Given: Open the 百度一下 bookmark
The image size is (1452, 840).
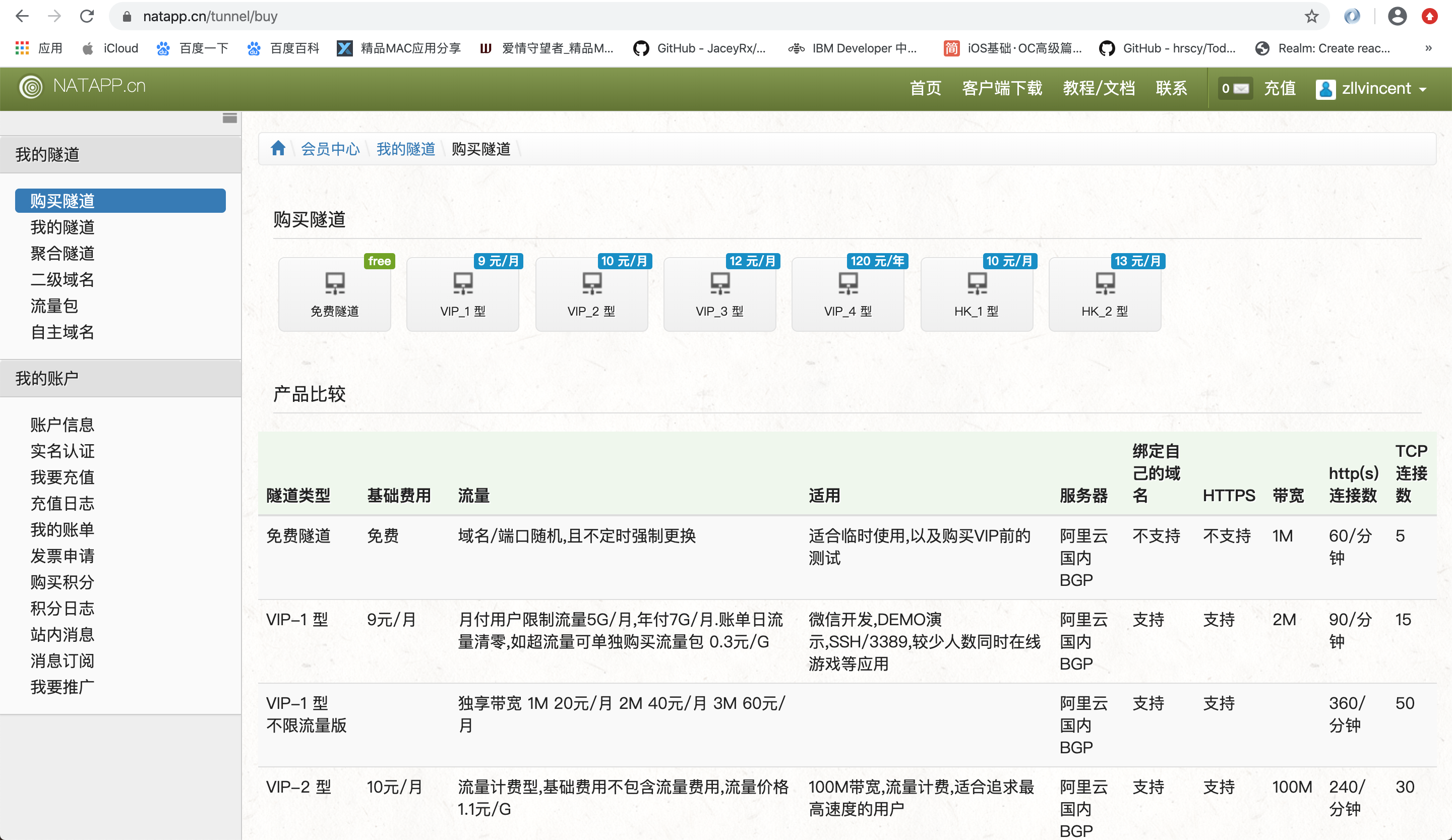Looking at the screenshot, I should 193,48.
